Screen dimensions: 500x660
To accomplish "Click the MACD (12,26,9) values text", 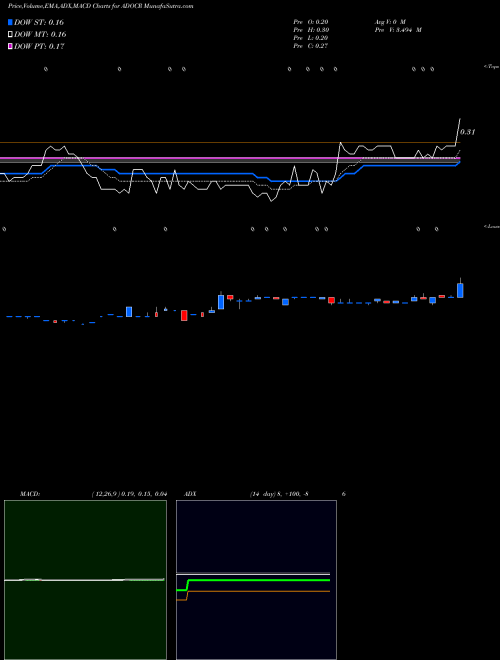I will pos(129,494).
